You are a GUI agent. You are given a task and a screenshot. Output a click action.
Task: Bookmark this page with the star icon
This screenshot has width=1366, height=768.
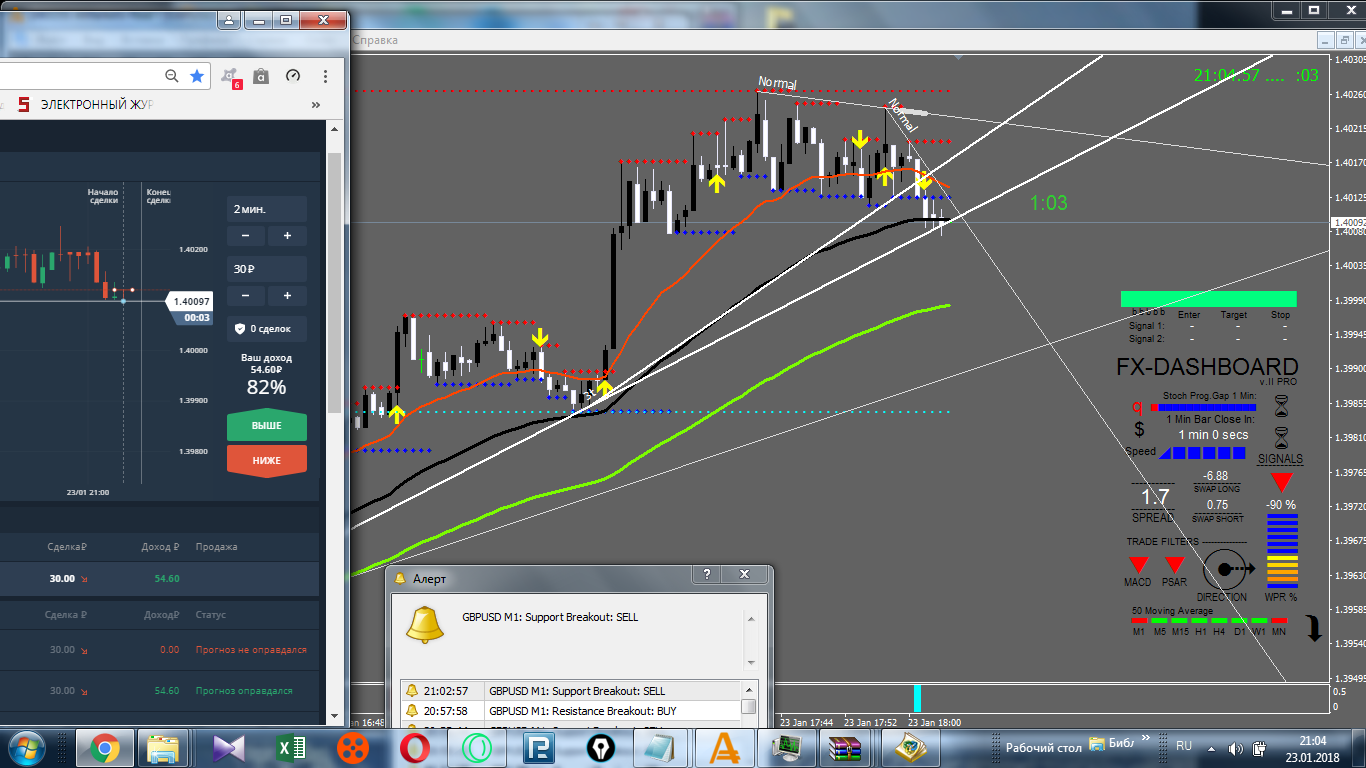click(197, 76)
